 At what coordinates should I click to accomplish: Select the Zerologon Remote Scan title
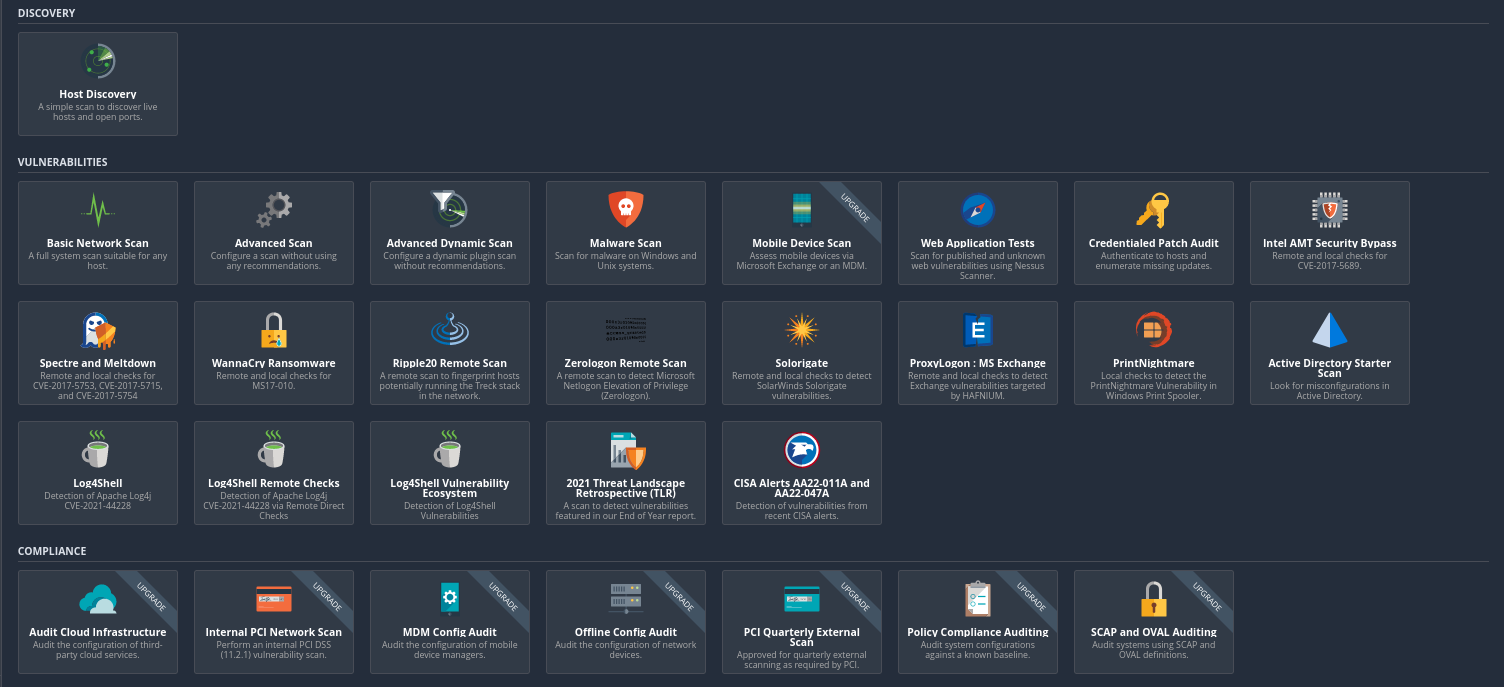[626, 363]
